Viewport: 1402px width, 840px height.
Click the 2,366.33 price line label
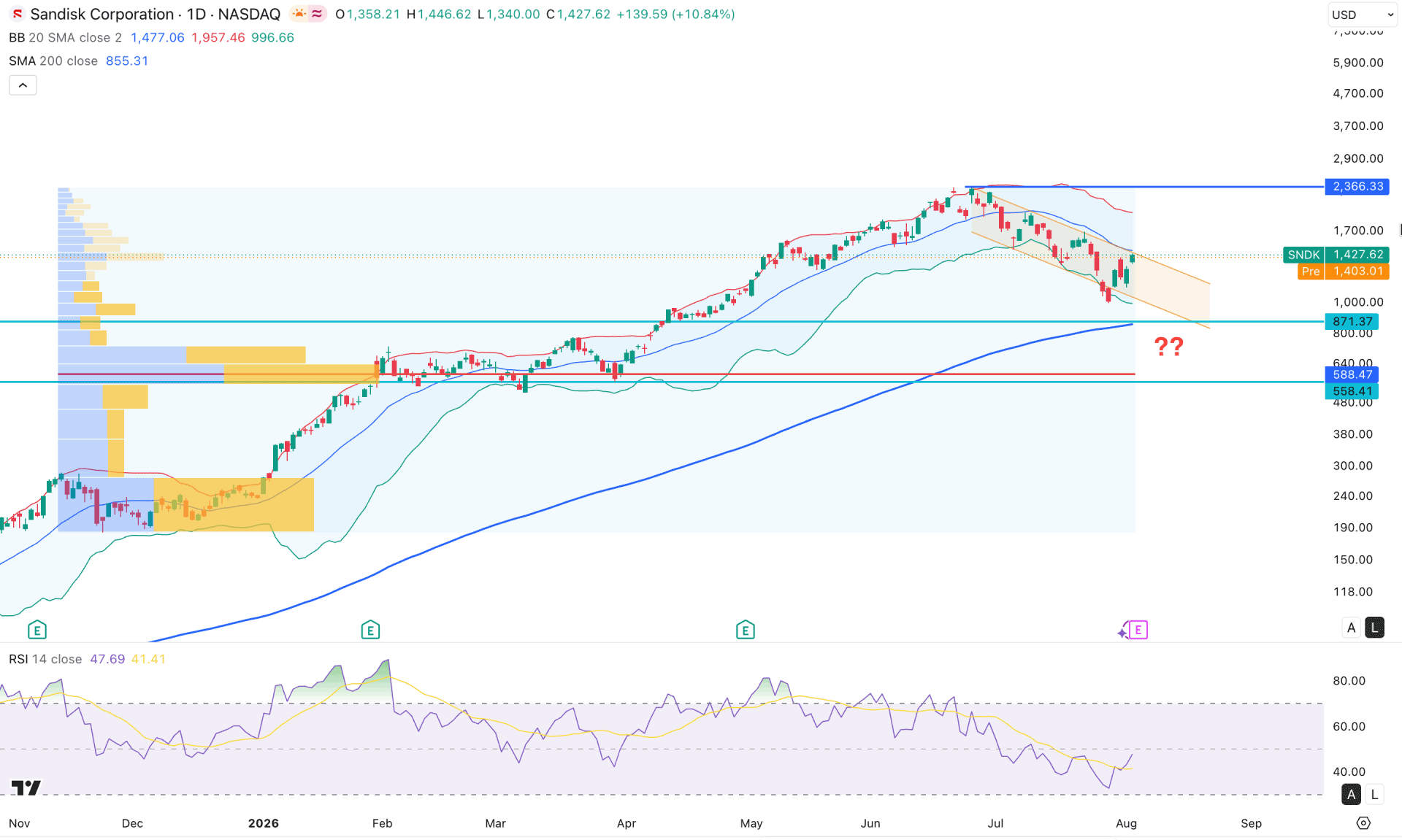click(x=1357, y=187)
